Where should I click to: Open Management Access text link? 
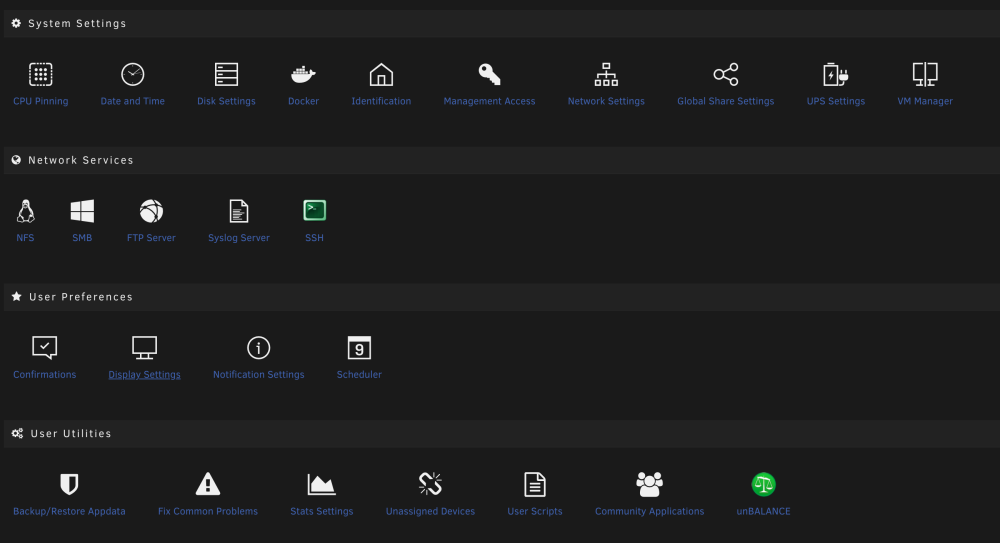(489, 101)
